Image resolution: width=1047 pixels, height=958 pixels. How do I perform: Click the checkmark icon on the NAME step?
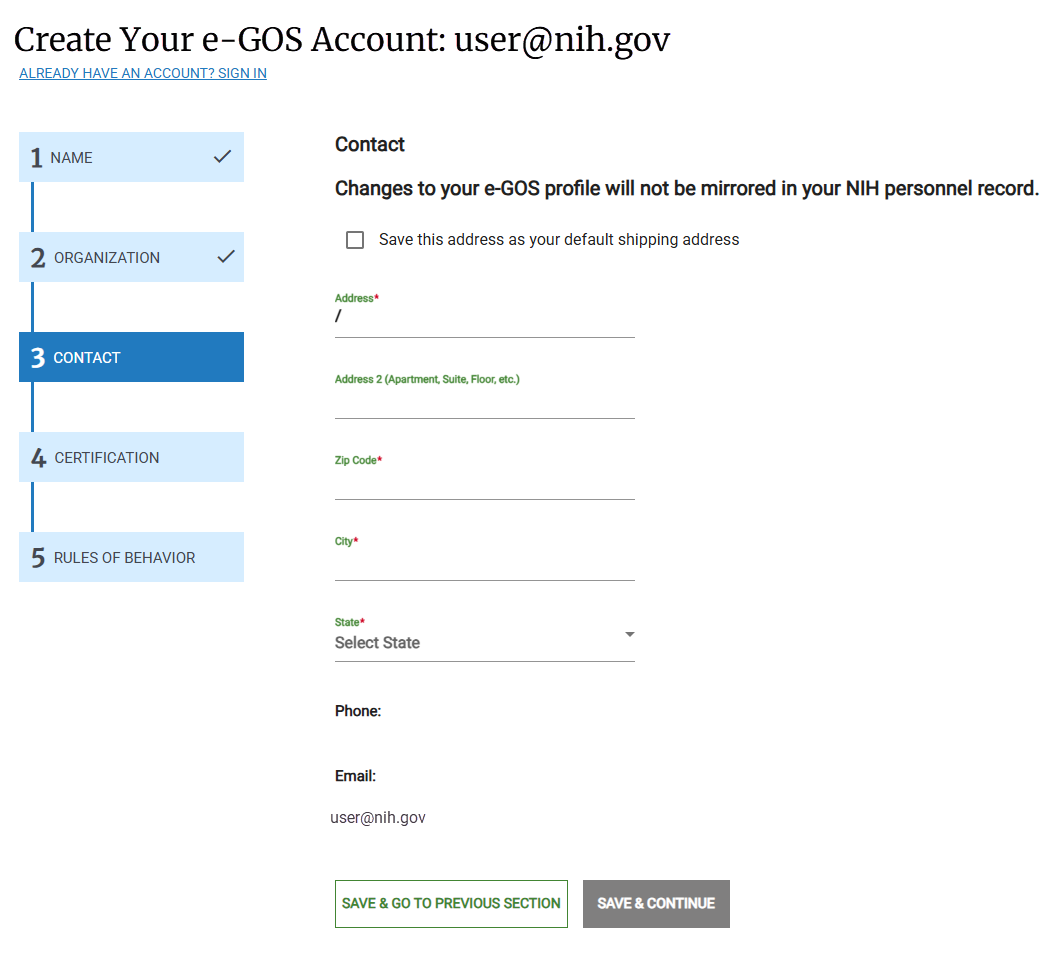pos(222,157)
